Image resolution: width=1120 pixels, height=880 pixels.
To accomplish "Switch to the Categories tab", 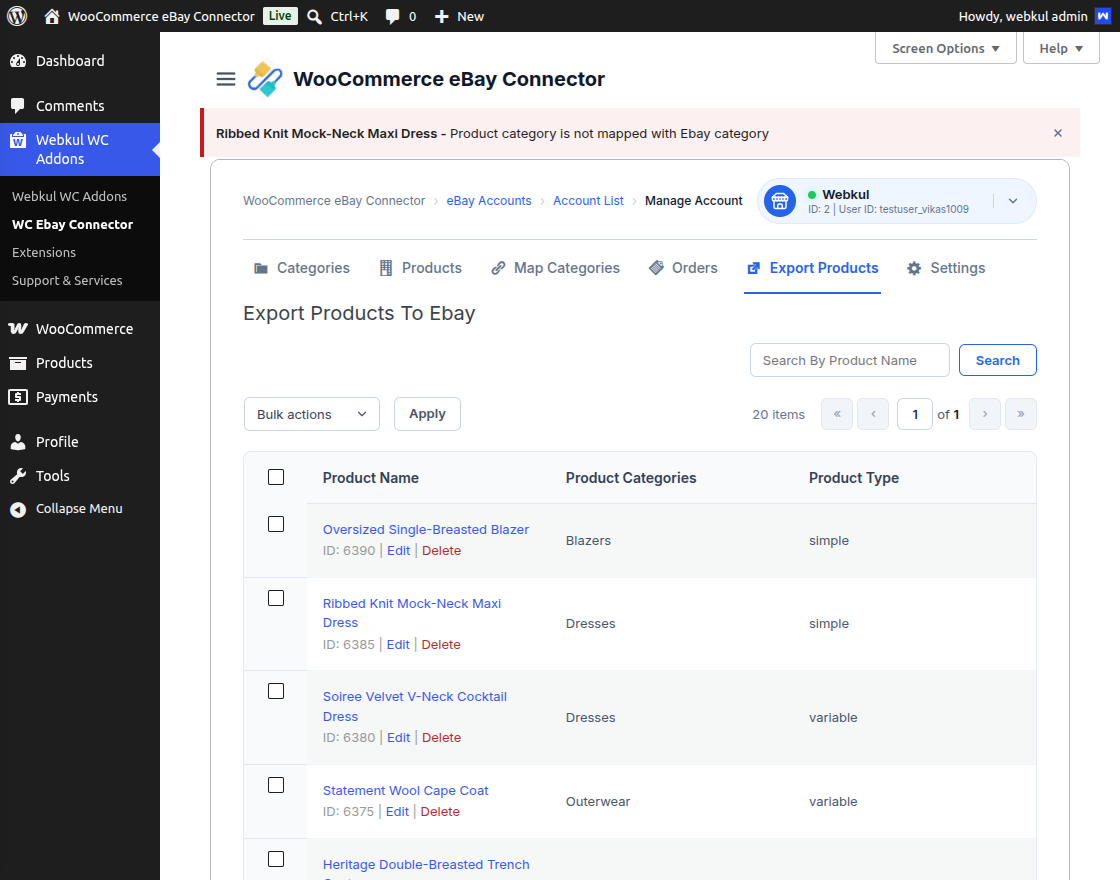I will 301,268.
